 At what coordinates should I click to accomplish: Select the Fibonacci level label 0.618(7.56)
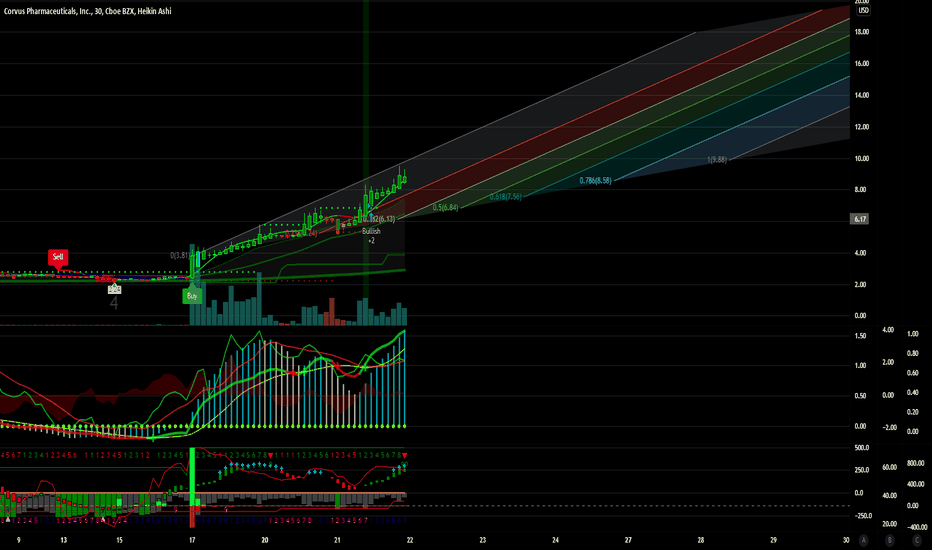pos(506,197)
